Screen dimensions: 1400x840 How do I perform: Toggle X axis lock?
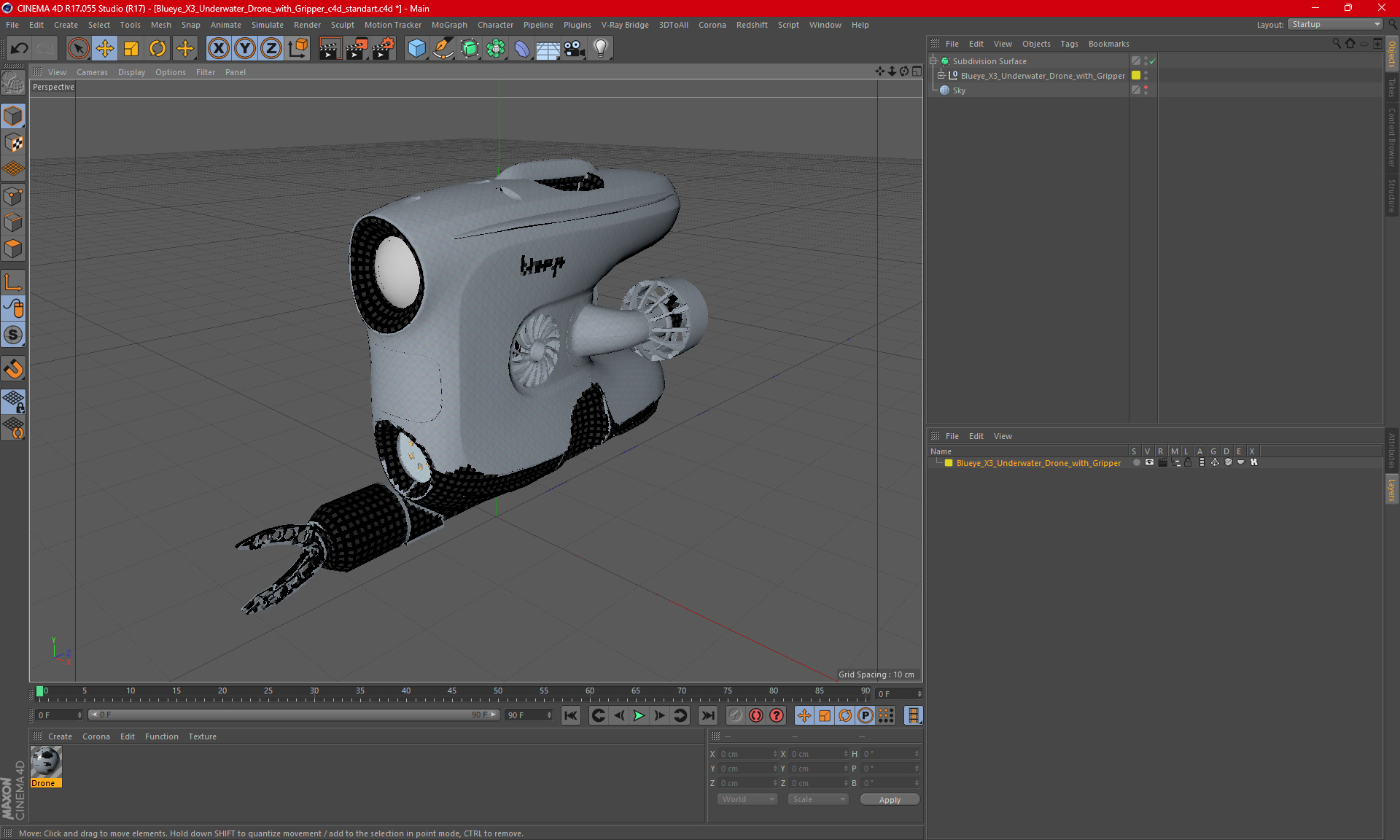(x=218, y=49)
